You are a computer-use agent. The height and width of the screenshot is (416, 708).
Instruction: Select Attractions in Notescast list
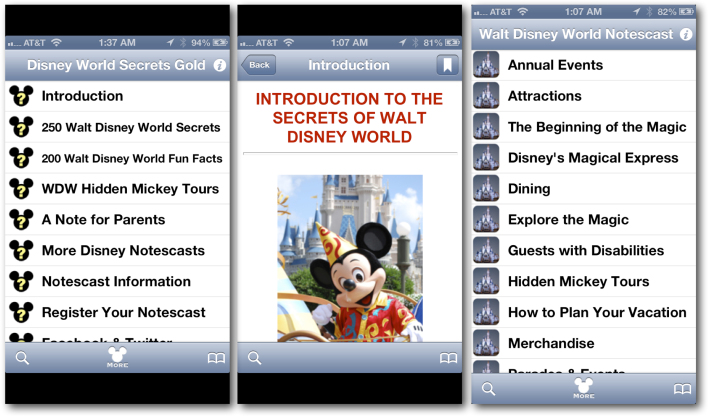pos(584,96)
